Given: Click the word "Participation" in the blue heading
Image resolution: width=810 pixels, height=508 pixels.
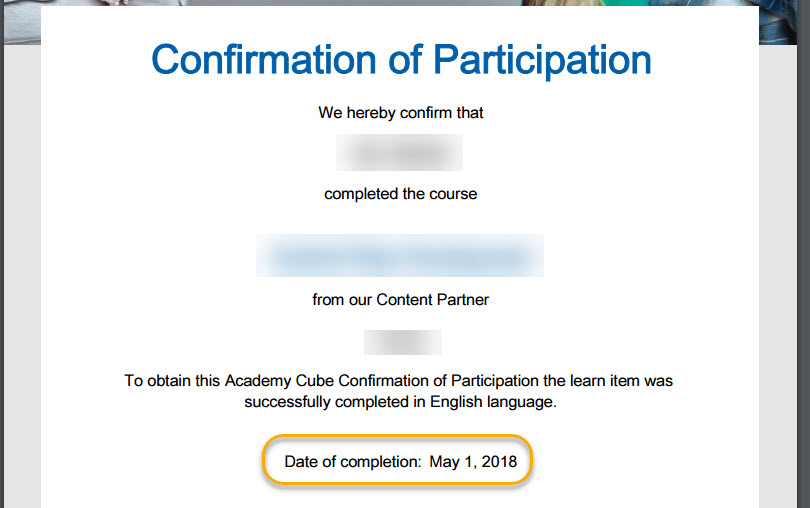Looking at the screenshot, I should [x=542, y=61].
